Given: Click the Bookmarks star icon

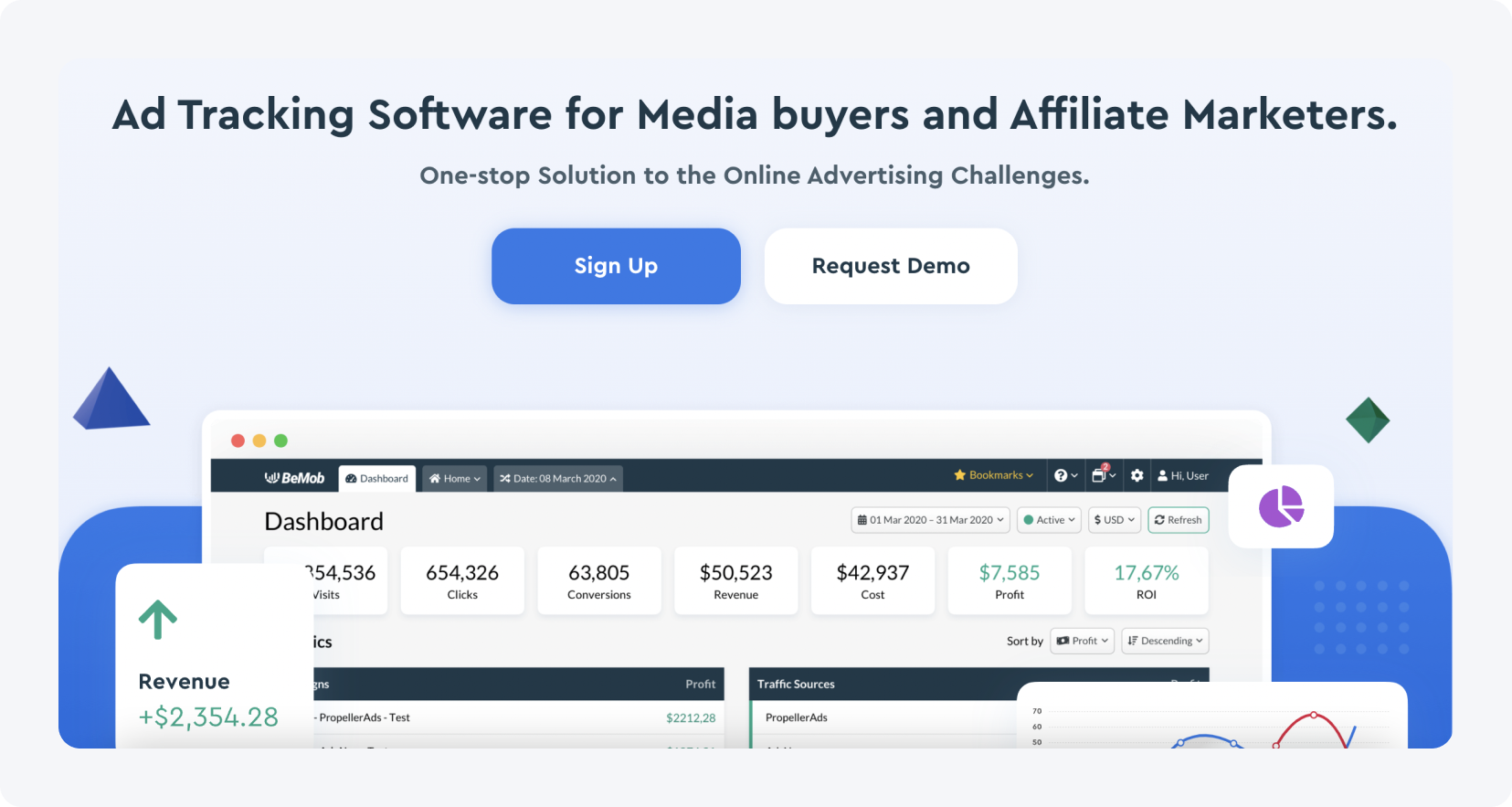Looking at the screenshot, I should coord(958,475).
